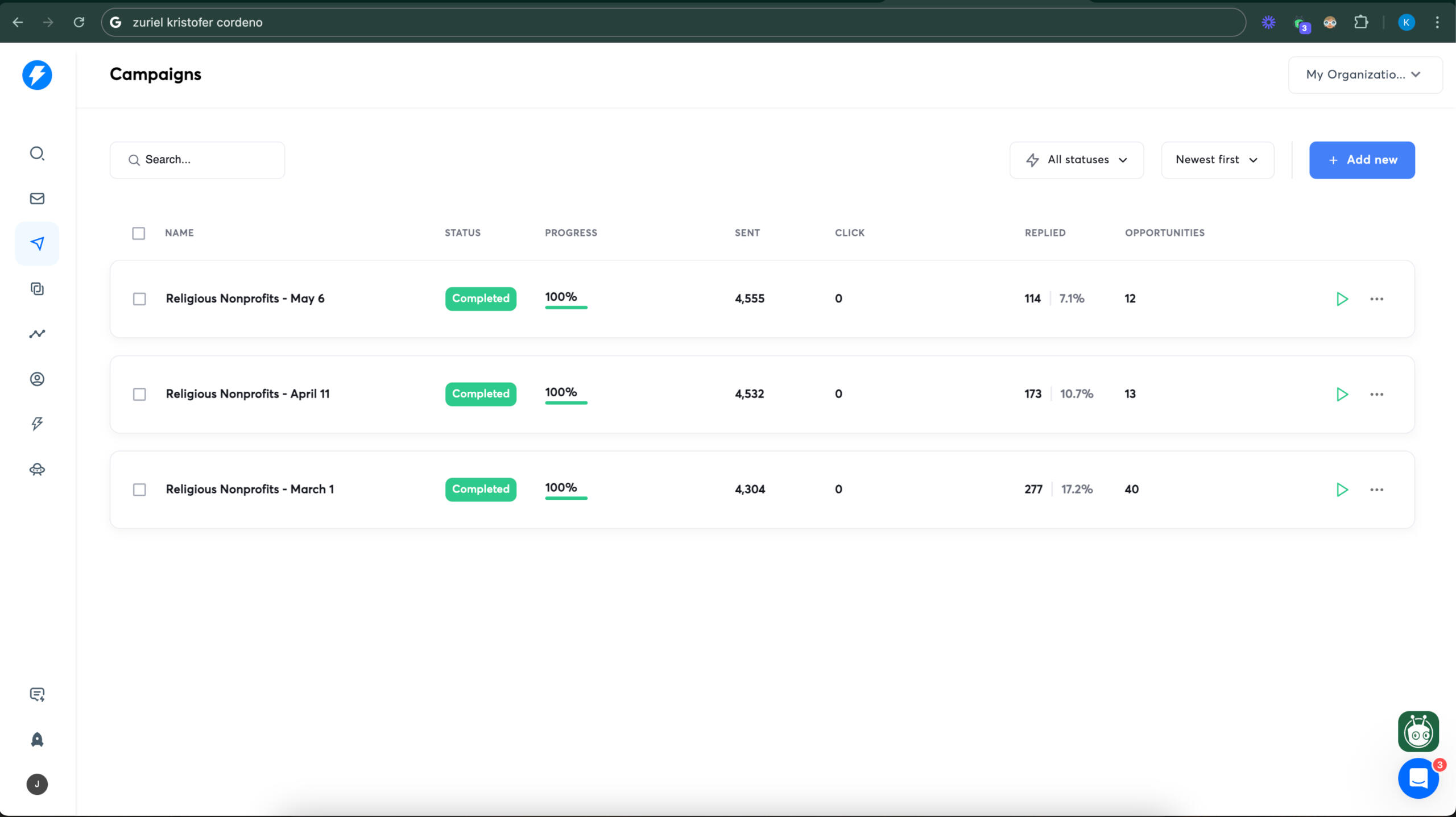Screen dimensions: 1456x817
Task: Toggle the select-all checkbox in header
Action: tap(139, 233)
